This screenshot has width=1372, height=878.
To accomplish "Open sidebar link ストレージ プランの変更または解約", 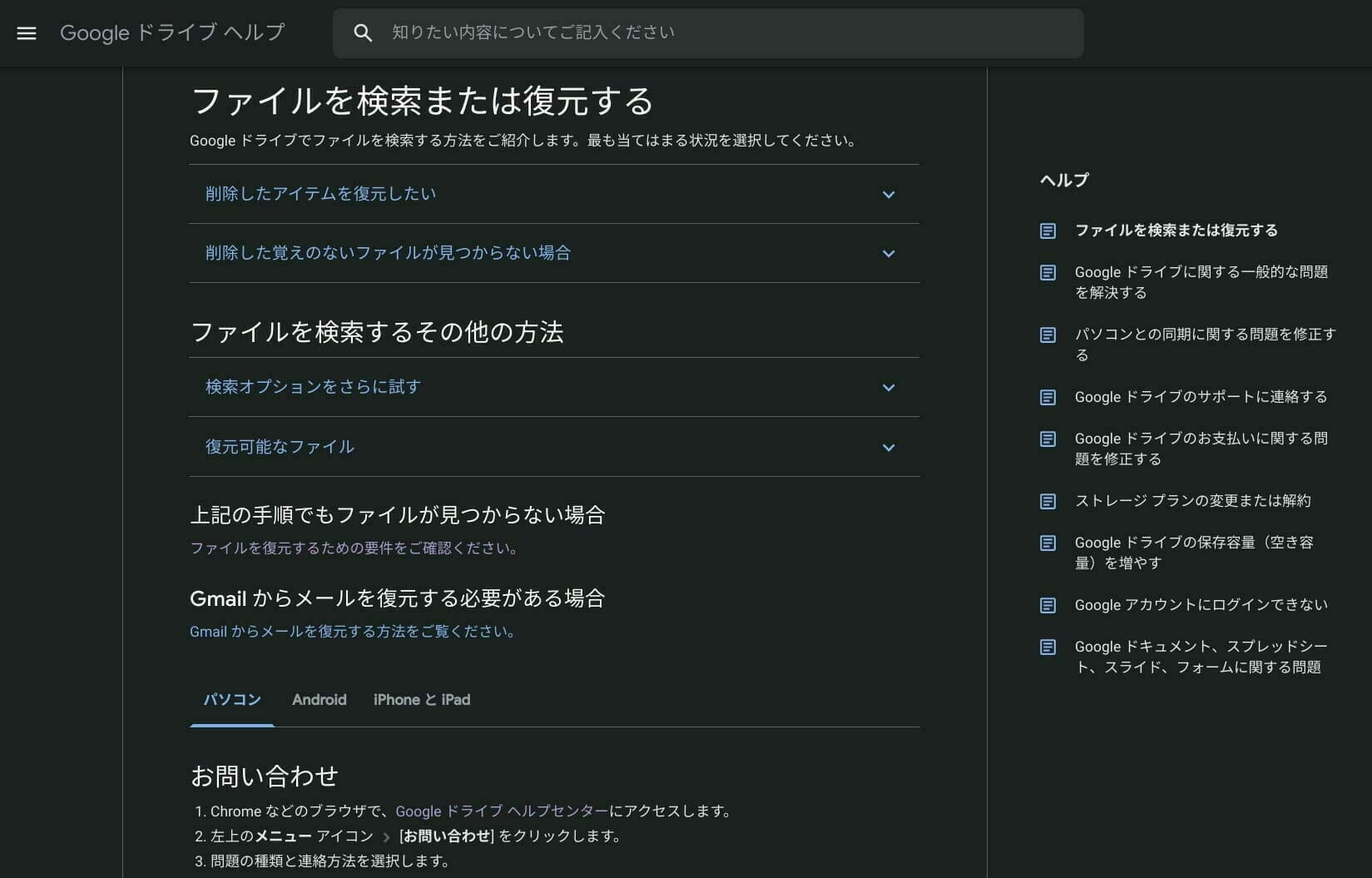I will coord(1193,501).
